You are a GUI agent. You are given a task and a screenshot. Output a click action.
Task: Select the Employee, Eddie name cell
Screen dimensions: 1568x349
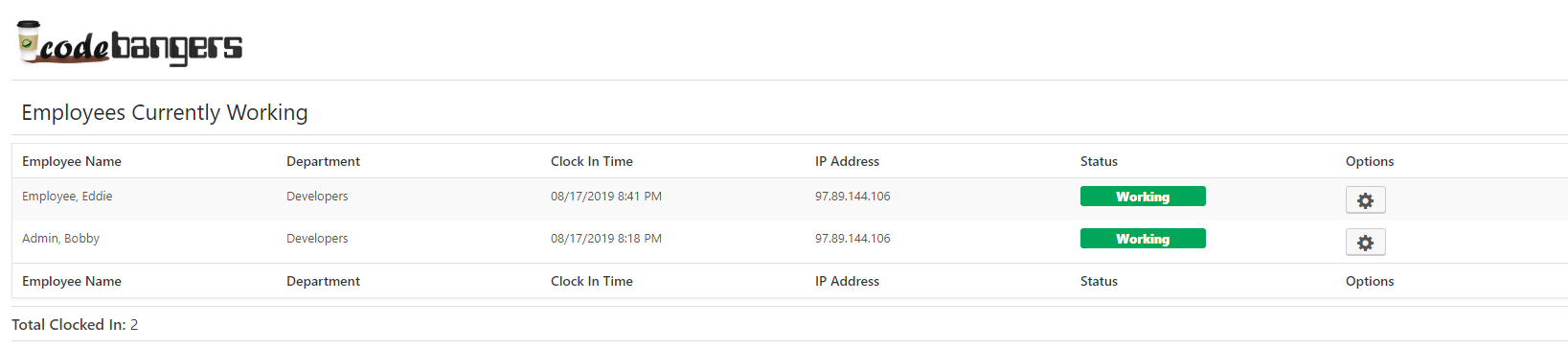coord(67,197)
